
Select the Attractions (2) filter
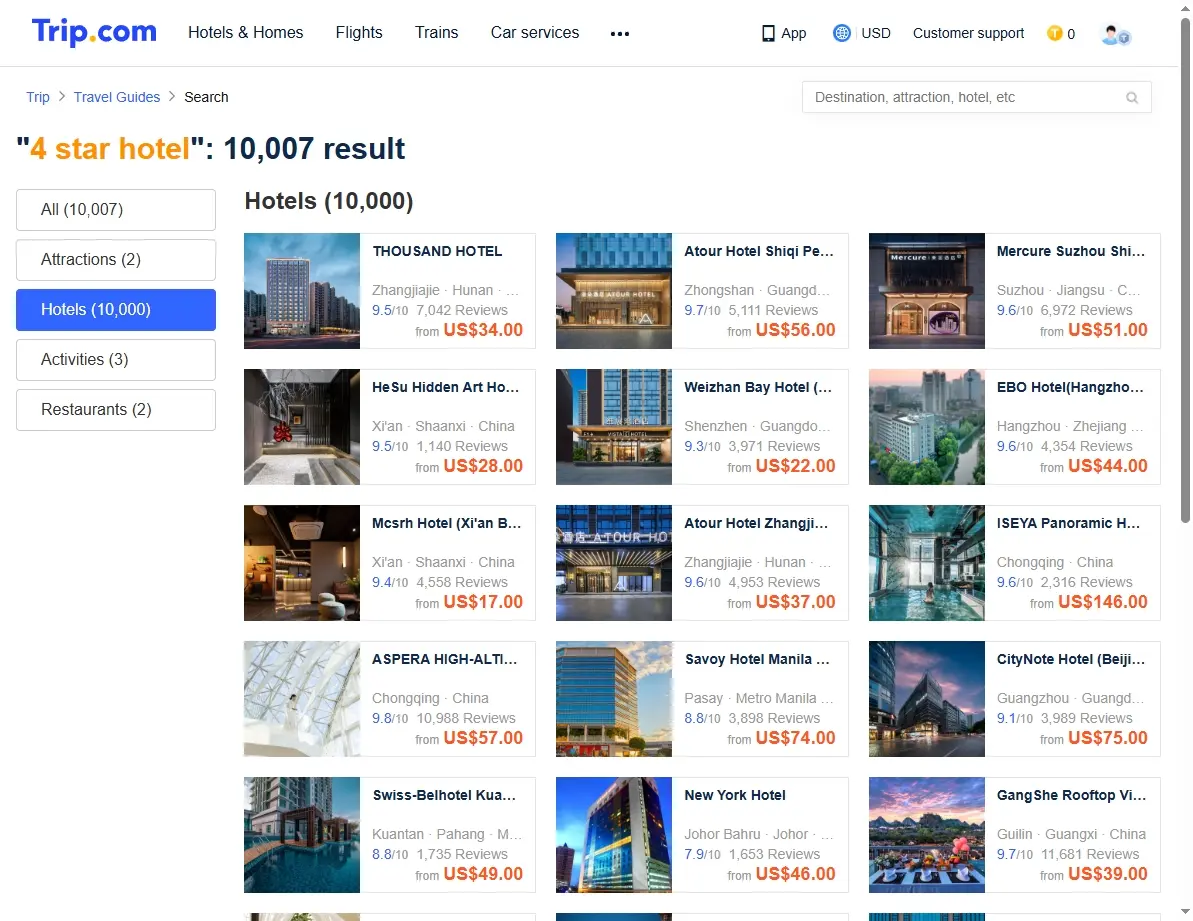pos(116,260)
